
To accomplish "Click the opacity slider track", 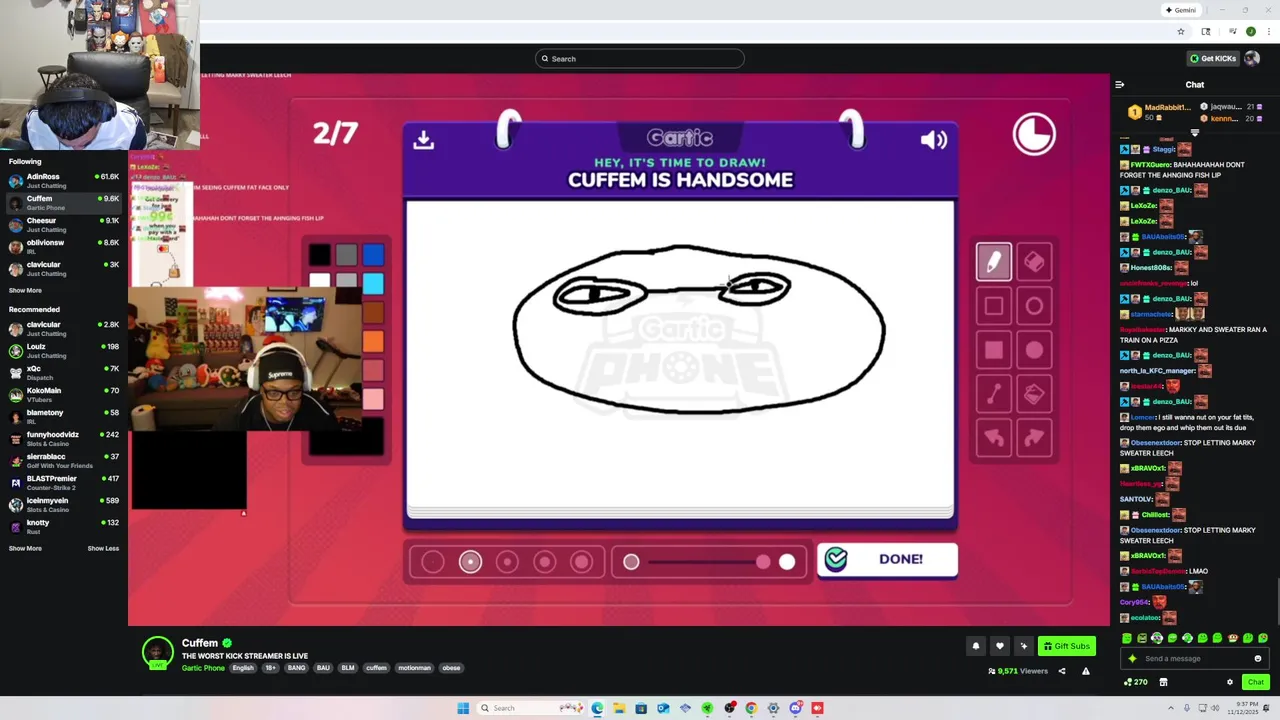I will pyautogui.click(x=709, y=562).
